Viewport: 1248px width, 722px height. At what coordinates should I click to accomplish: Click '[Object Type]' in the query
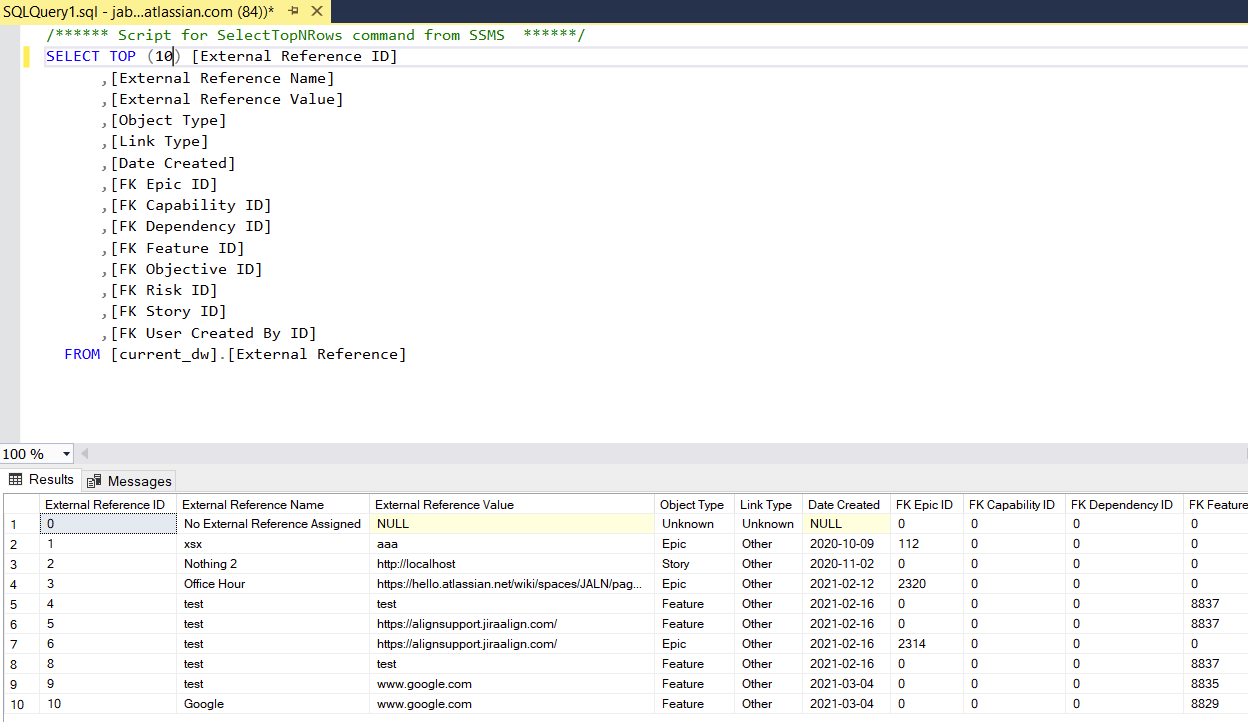(x=168, y=120)
